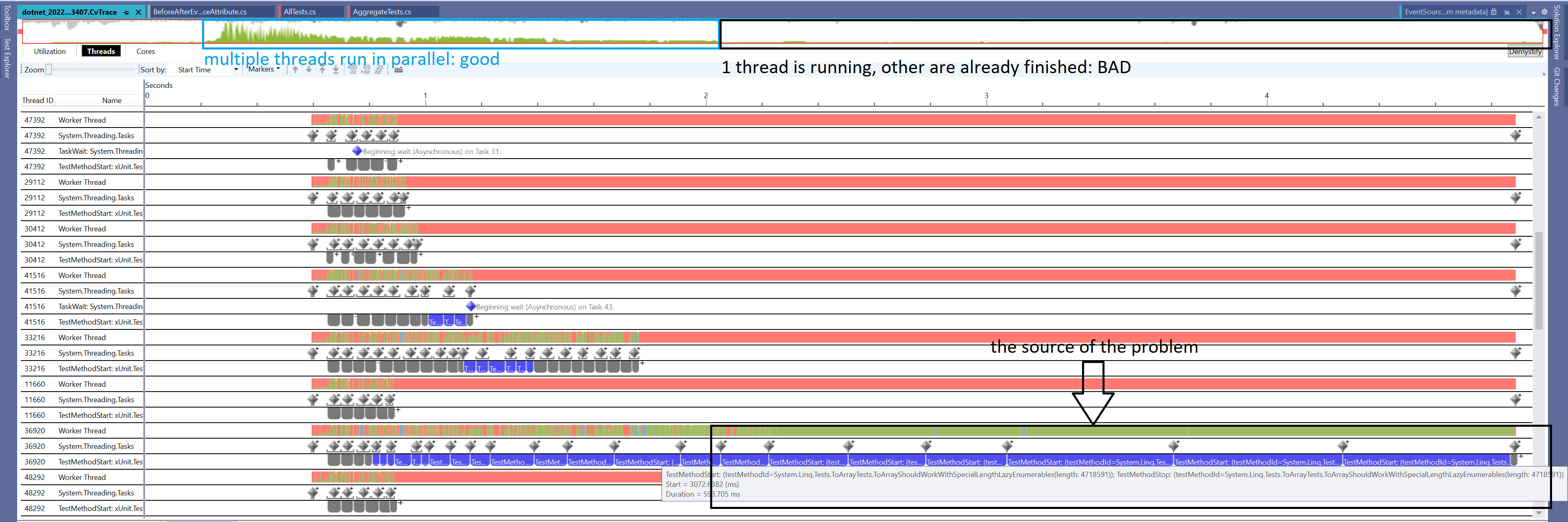Select the move thread down arrow icon

pos(308,70)
